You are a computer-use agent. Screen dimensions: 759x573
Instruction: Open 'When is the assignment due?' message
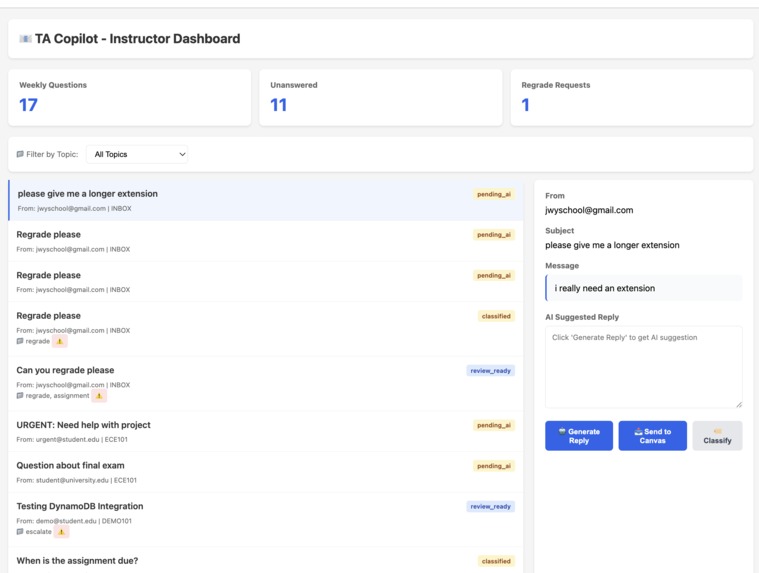266,561
